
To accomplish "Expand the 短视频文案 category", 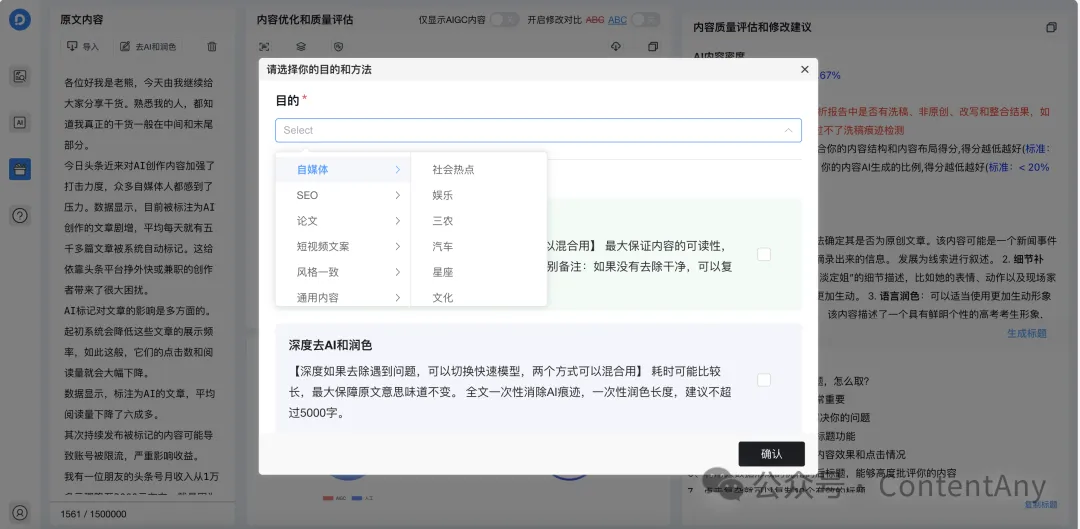I will pyautogui.click(x=342, y=246).
